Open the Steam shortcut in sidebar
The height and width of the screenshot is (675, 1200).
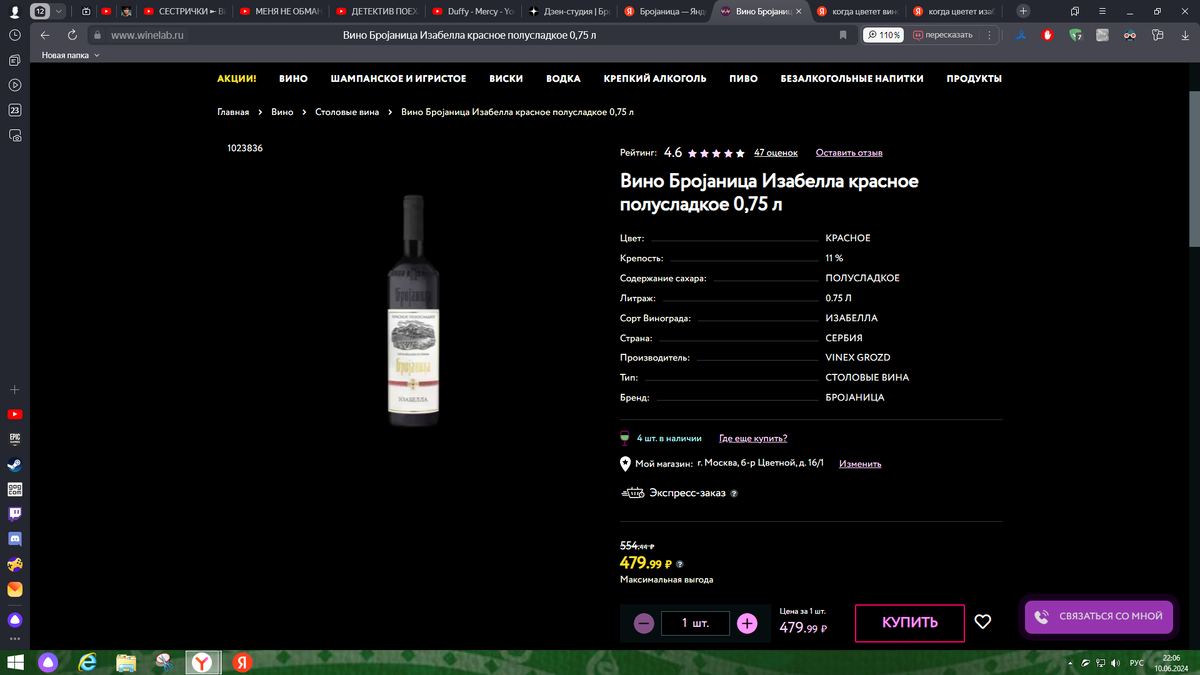(15, 465)
